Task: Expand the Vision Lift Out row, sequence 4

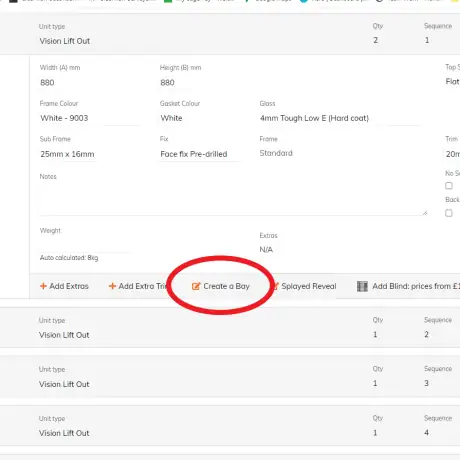Action: (230, 426)
